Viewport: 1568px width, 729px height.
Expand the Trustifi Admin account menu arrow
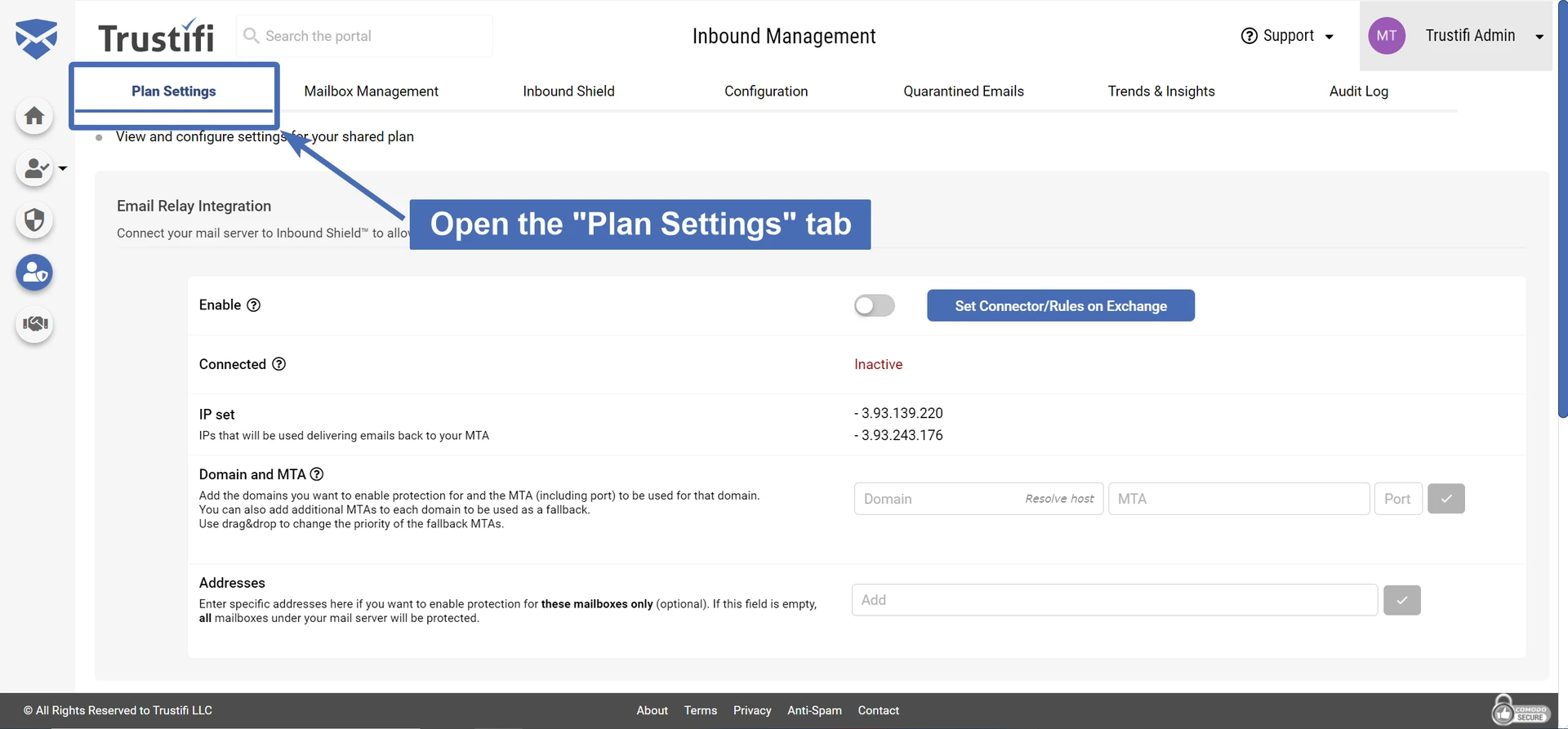tap(1539, 37)
